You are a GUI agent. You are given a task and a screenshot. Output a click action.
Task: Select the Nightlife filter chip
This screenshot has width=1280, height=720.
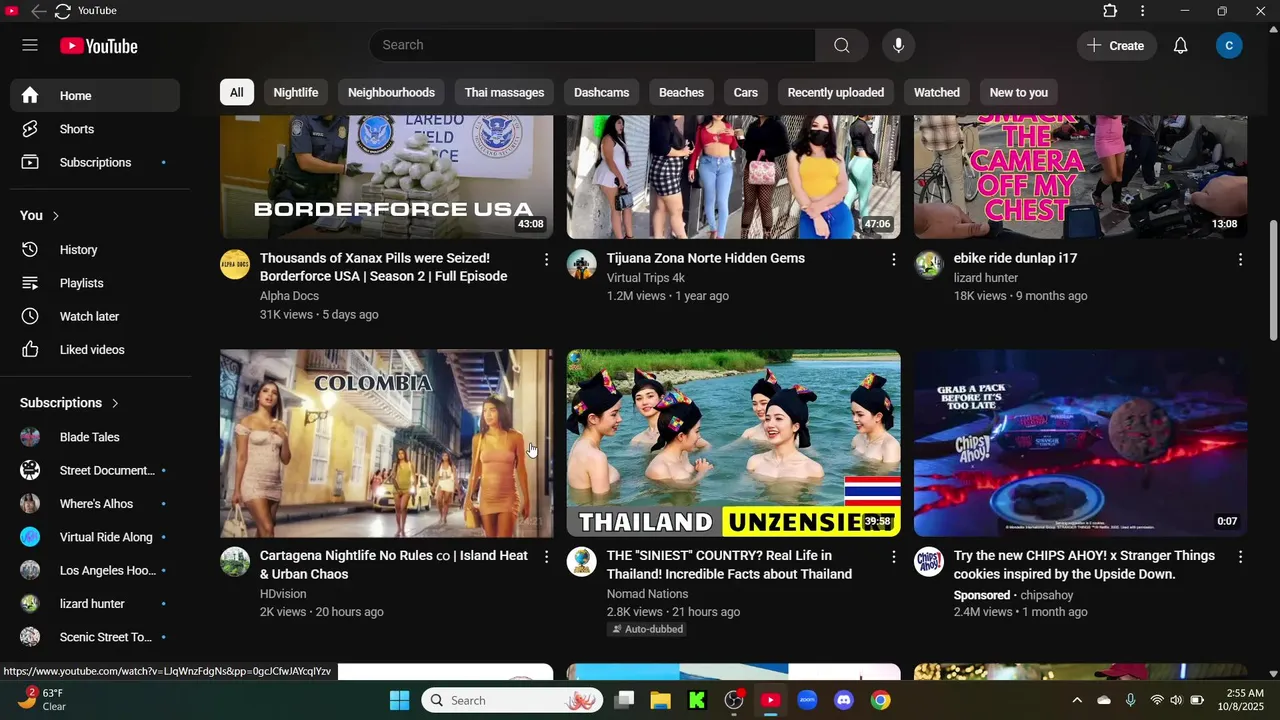(x=296, y=92)
